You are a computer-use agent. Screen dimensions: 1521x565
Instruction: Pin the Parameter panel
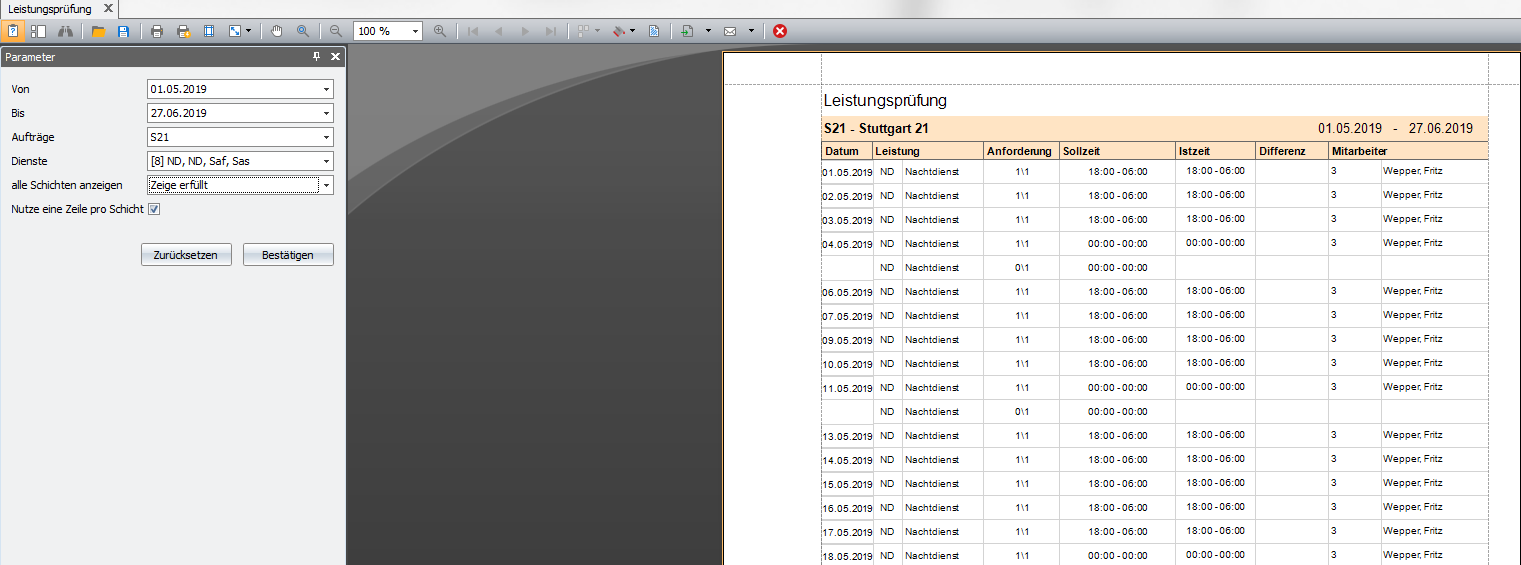(317, 57)
